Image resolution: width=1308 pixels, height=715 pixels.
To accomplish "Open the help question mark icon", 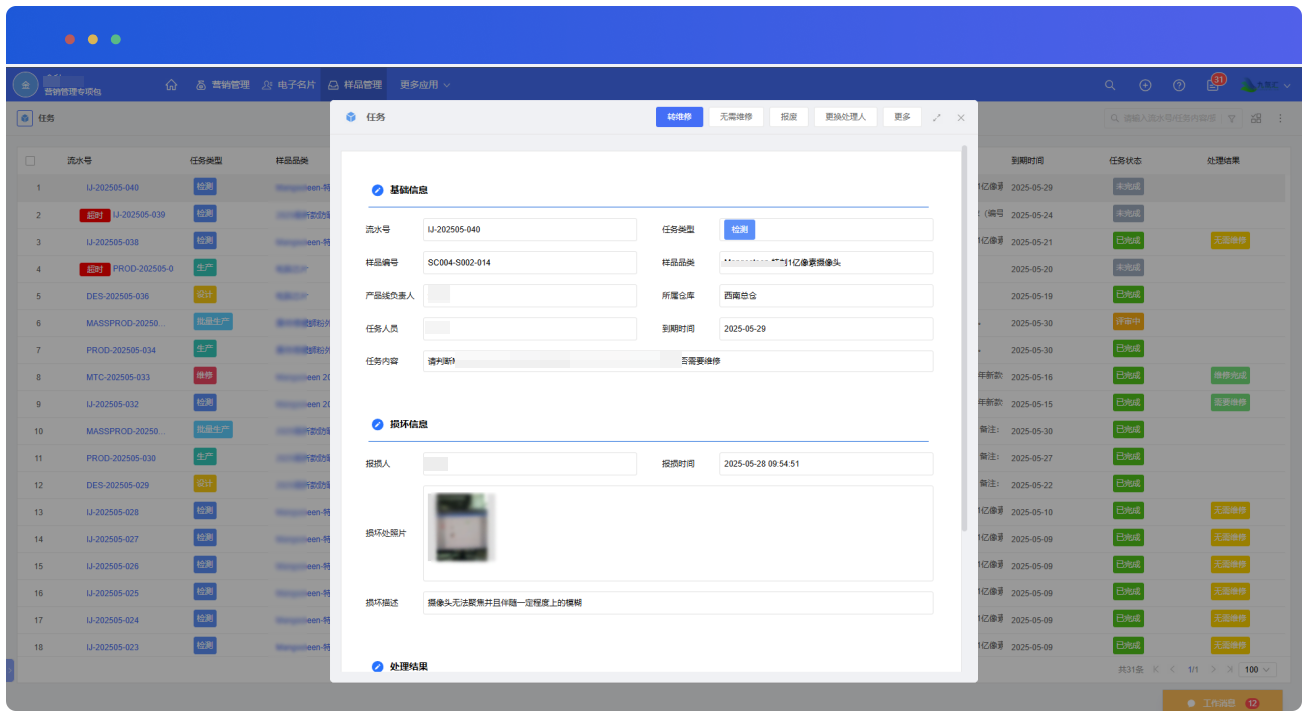I will coord(1179,85).
